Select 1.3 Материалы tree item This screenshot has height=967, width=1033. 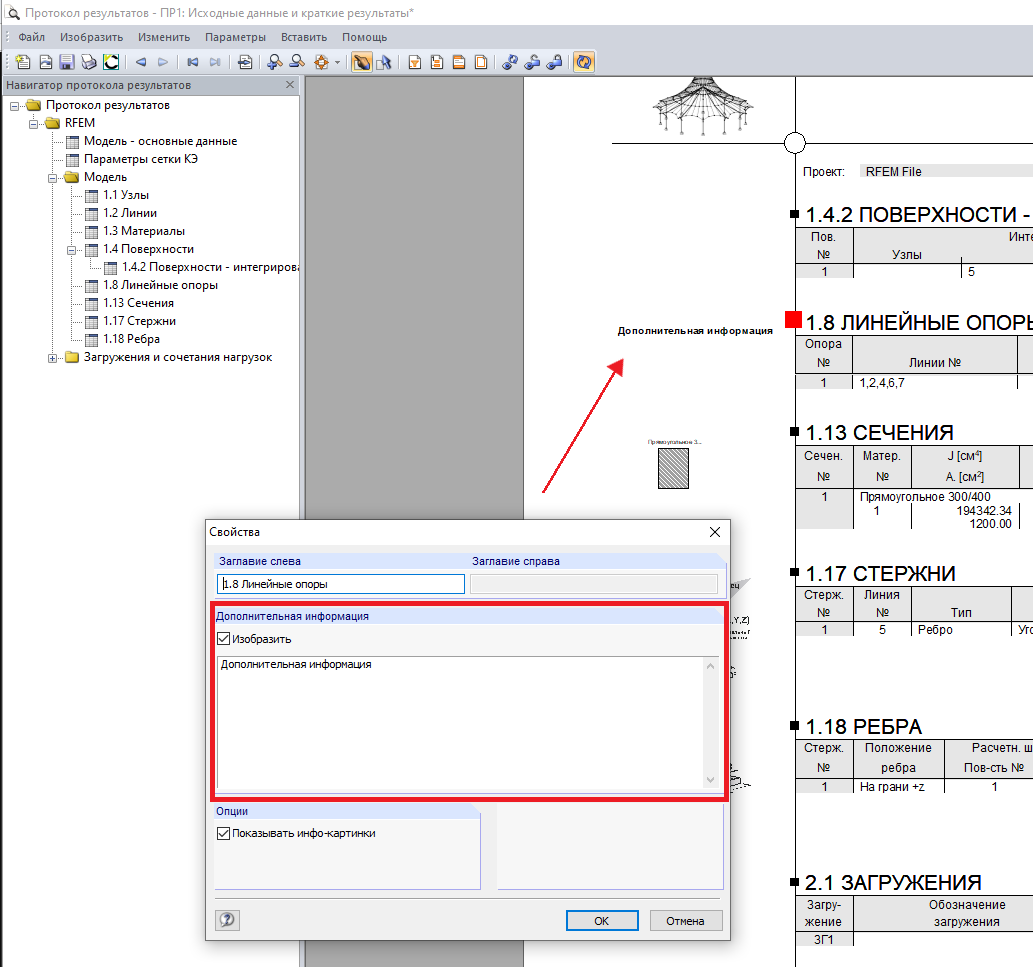144,231
